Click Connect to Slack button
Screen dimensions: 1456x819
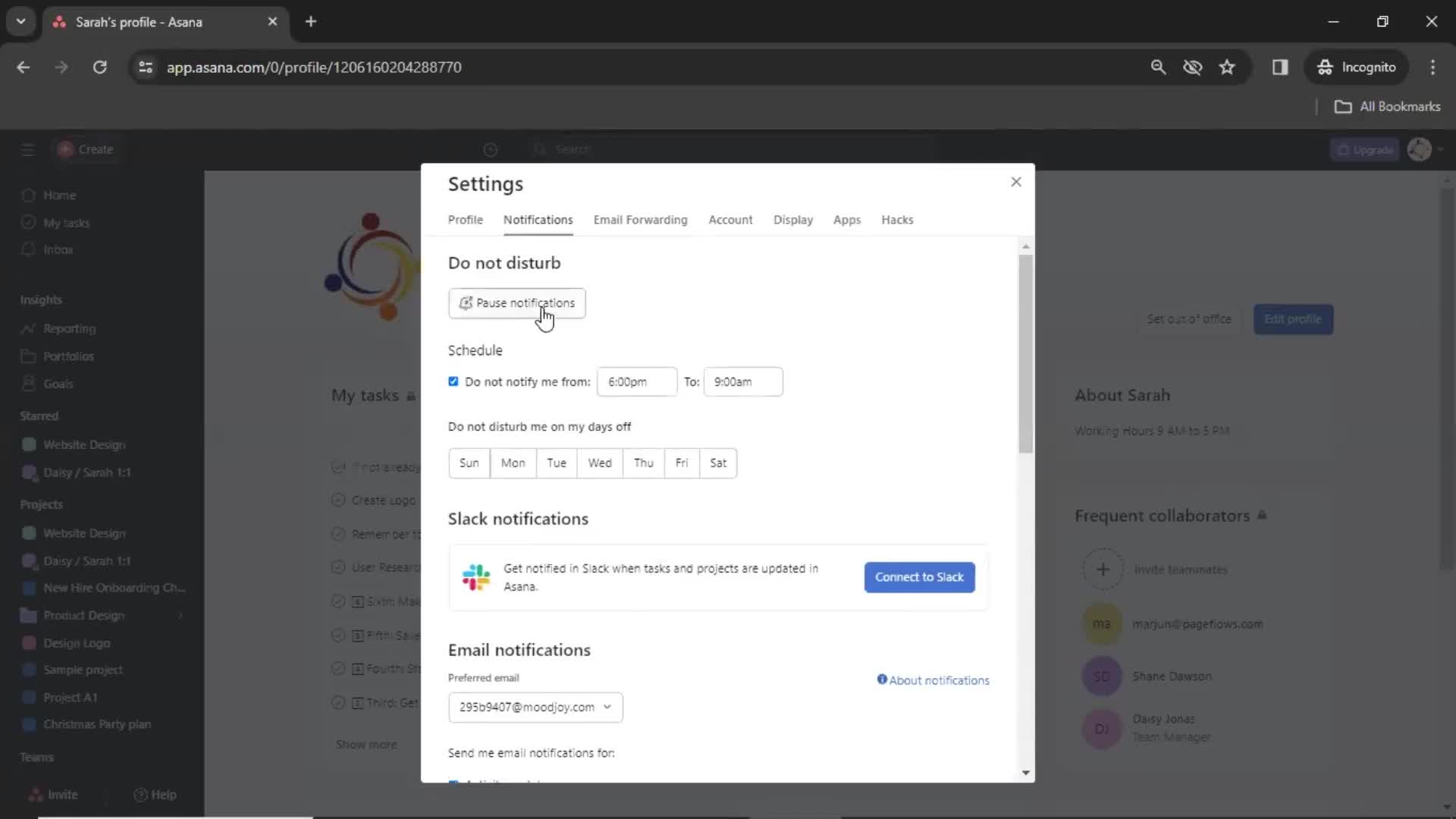click(919, 577)
